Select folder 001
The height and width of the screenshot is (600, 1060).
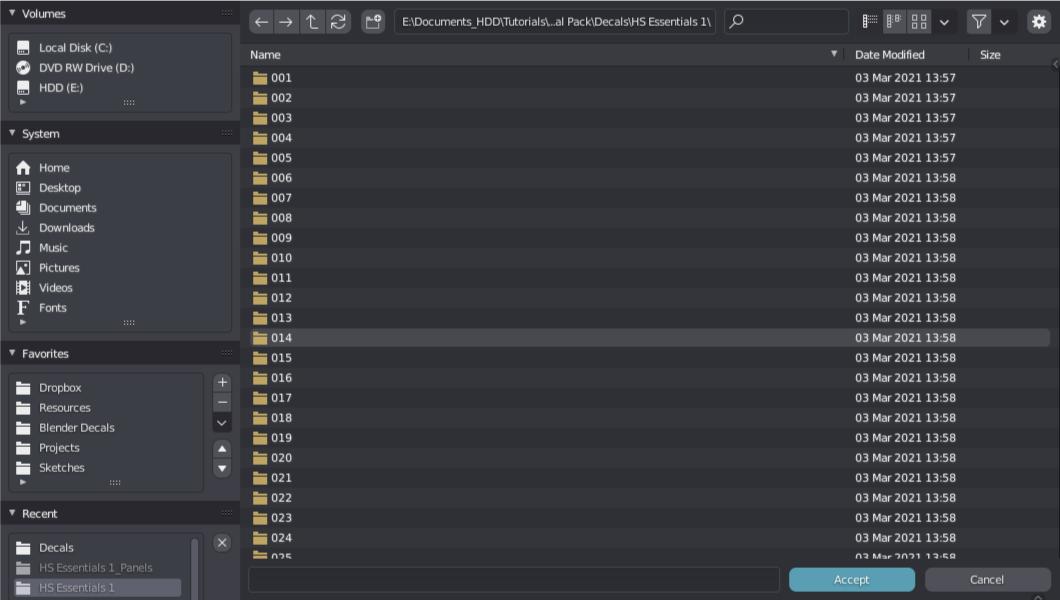click(648, 78)
